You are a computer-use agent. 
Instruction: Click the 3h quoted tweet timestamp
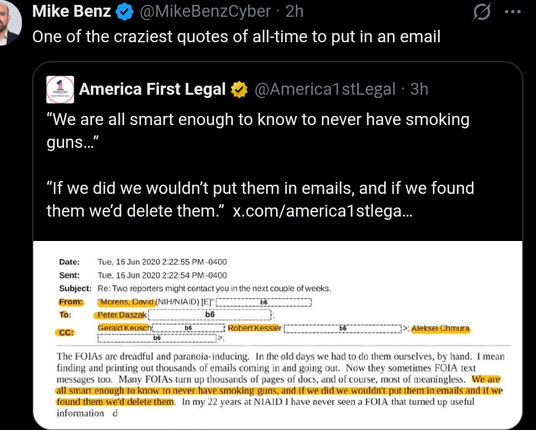point(419,90)
